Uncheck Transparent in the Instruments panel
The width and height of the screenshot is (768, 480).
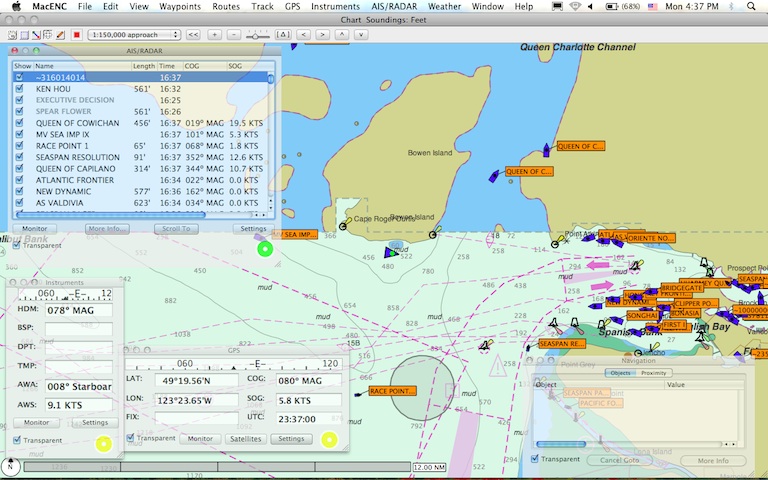pyautogui.click(x=17, y=440)
